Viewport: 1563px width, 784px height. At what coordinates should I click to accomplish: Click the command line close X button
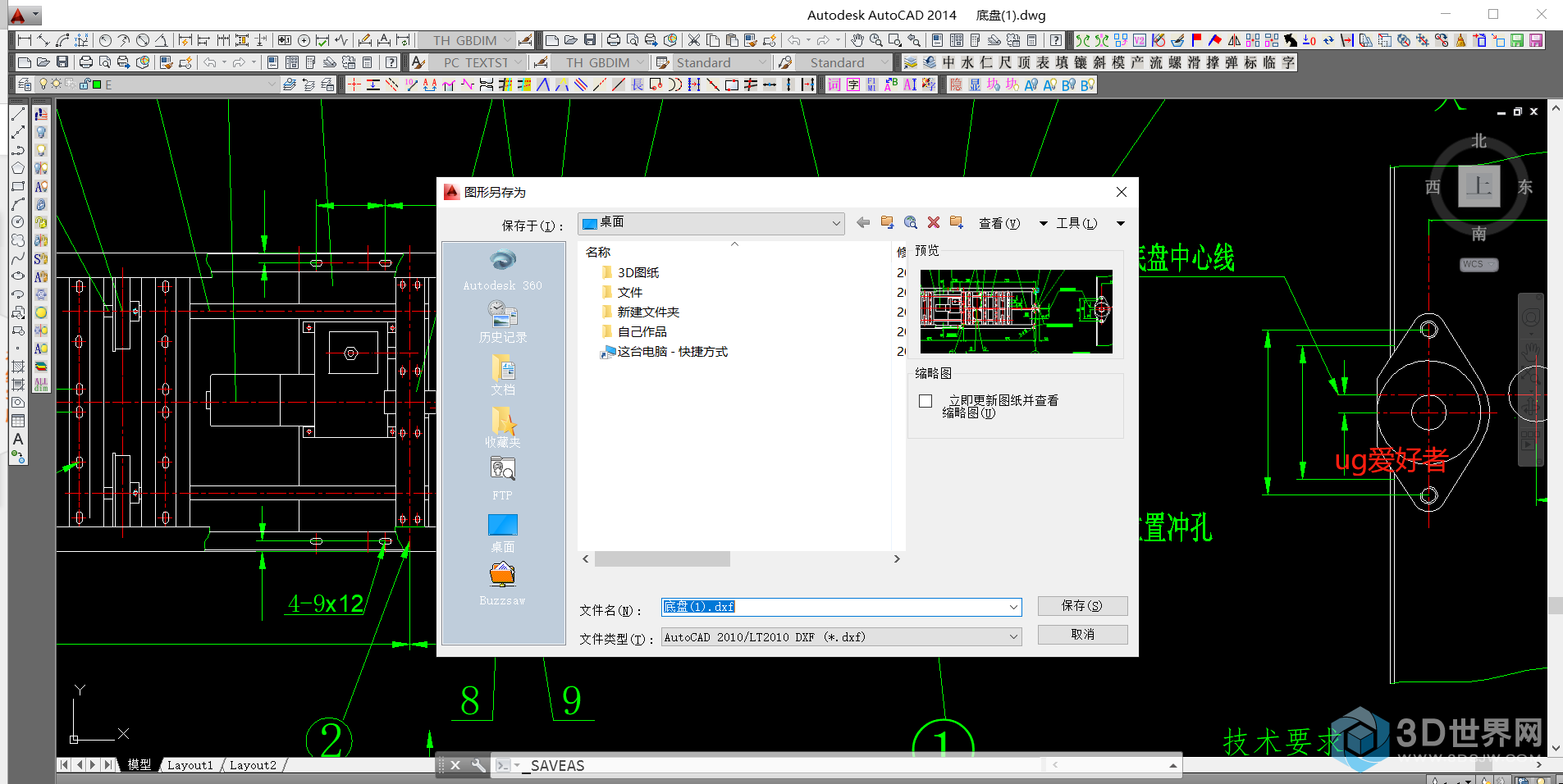click(455, 765)
